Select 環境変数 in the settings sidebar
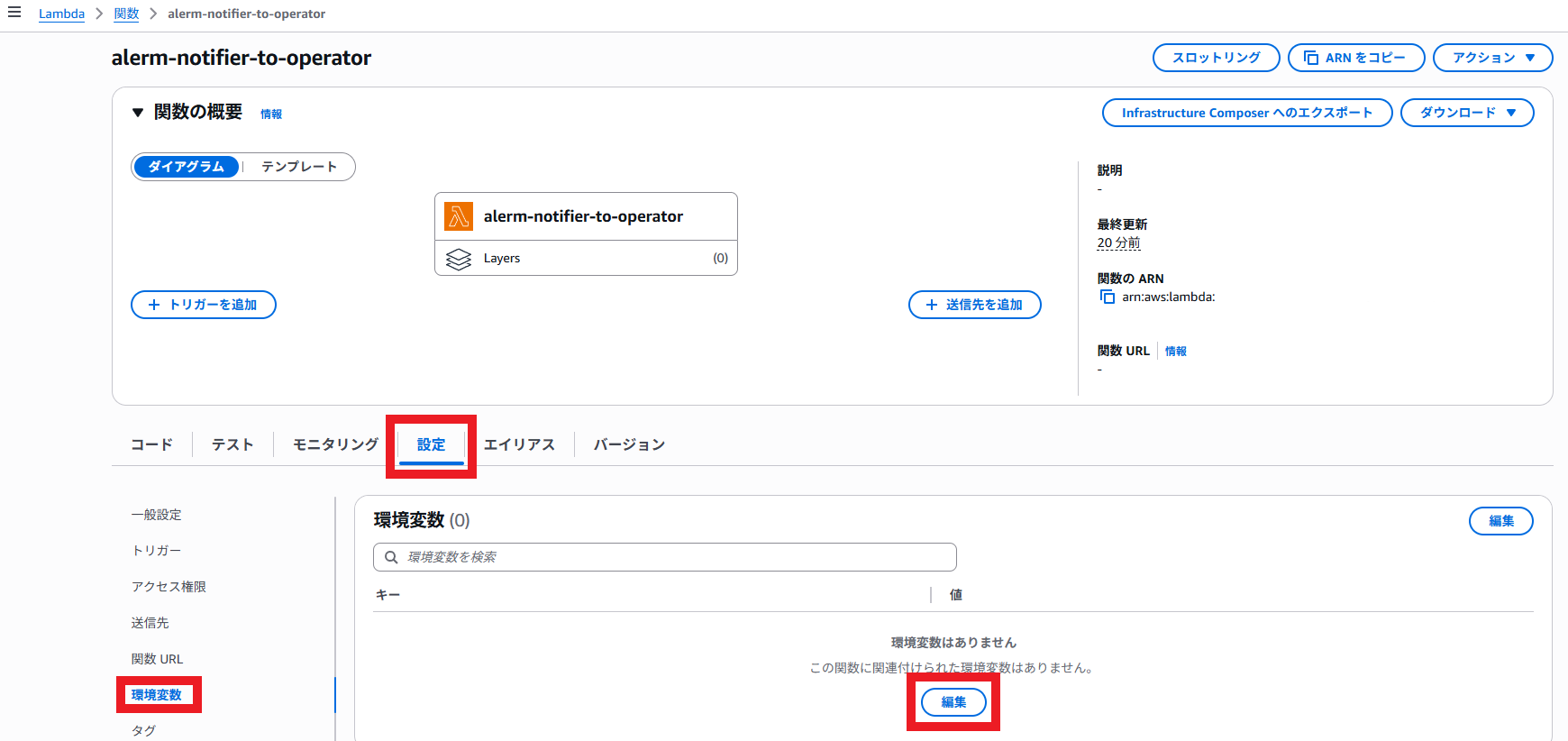This screenshot has width=1568, height=741. tap(157, 695)
